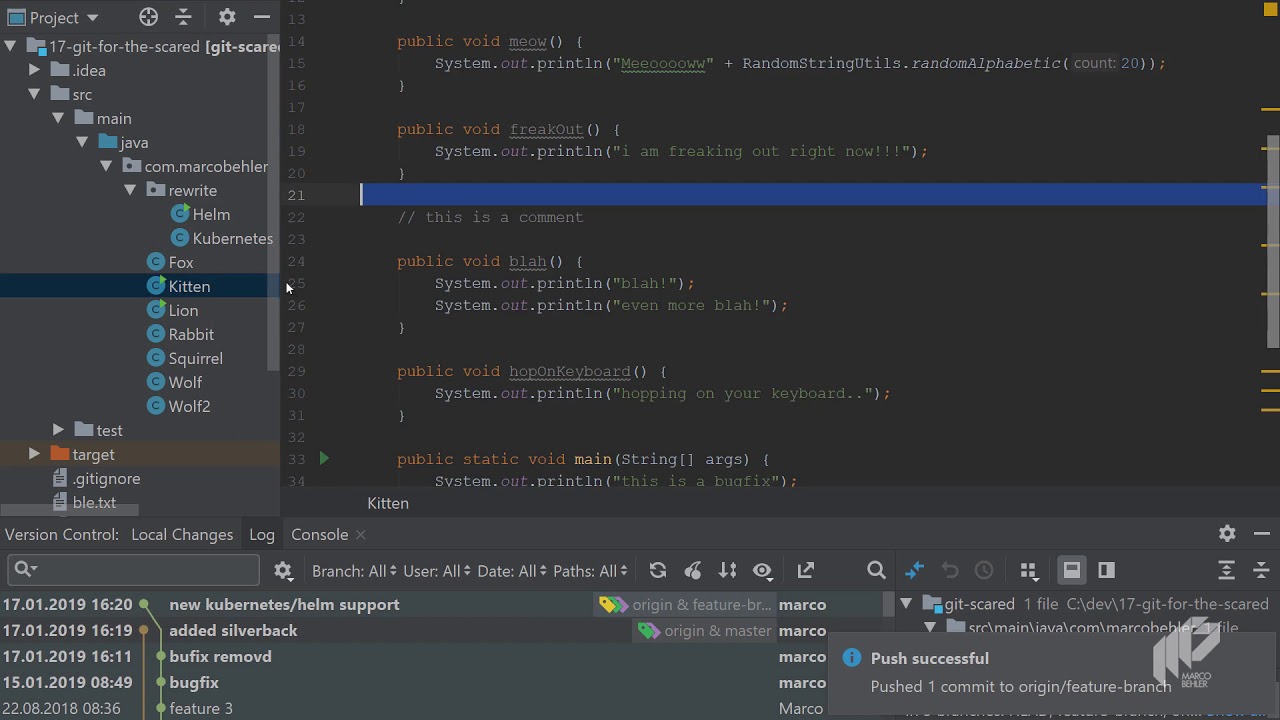1280x720 pixels.
Task: Open the User: All filter dropdown
Action: [x=436, y=571]
